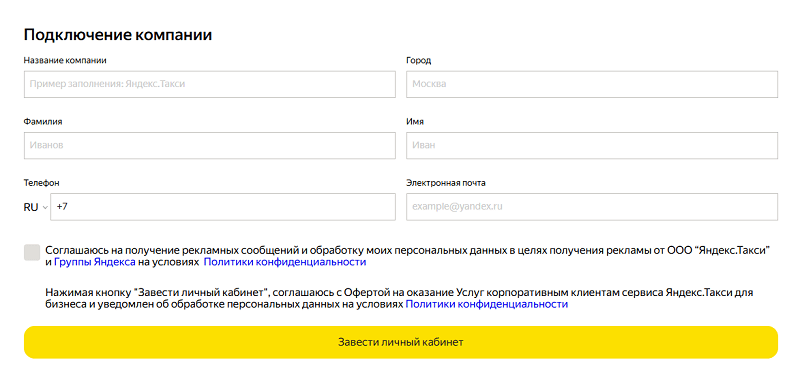Click the Город label above the field

click(x=418, y=61)
